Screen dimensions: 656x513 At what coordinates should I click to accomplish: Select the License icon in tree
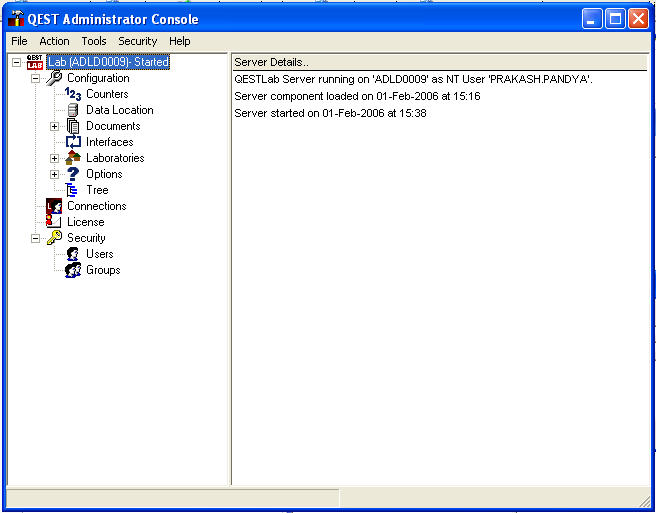pyautogui.click(x=54, y=222)
